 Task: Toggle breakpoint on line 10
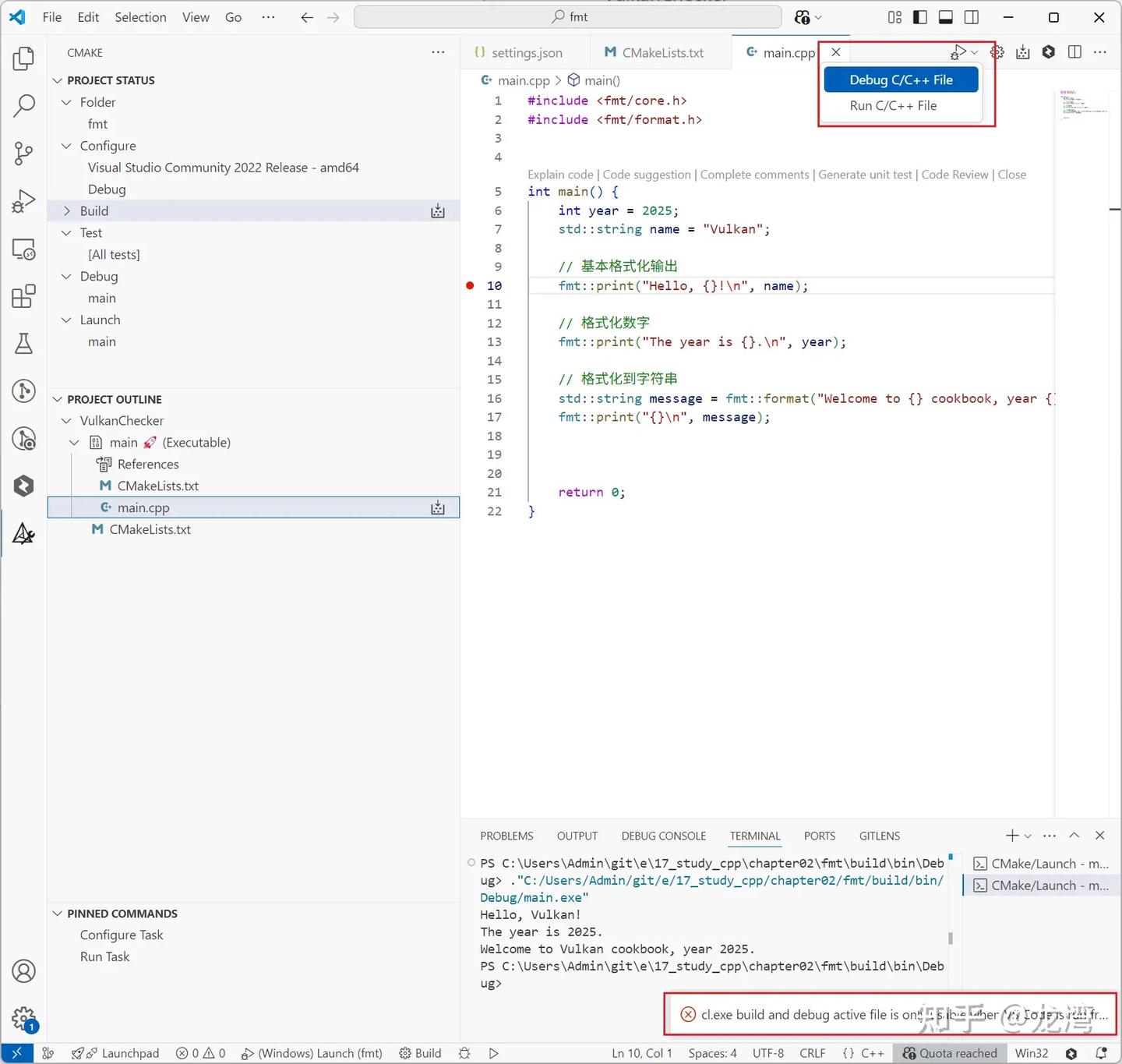pyautogui.click(x=470, y=286)
